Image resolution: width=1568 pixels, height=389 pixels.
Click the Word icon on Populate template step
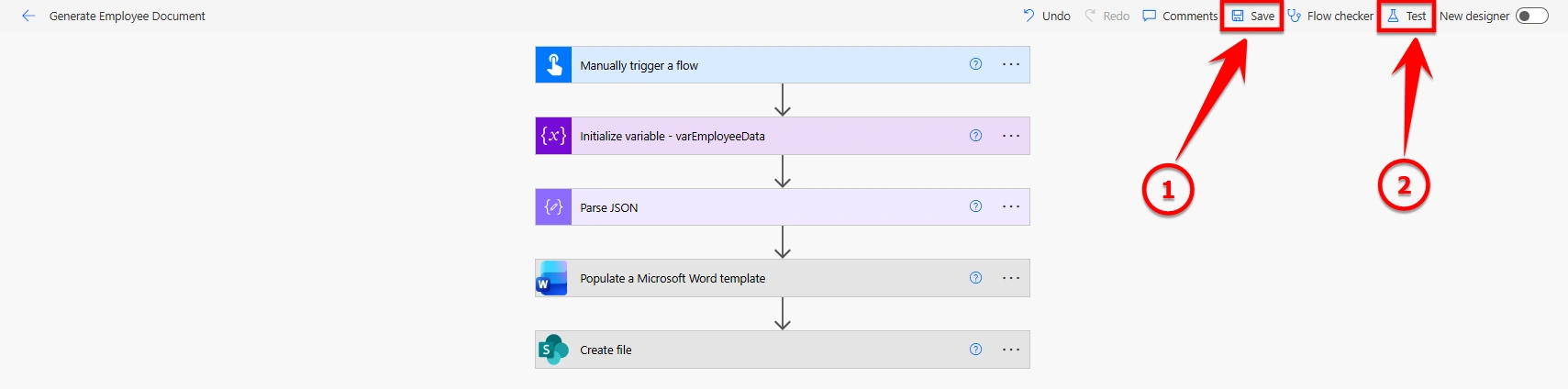(553, 278)
